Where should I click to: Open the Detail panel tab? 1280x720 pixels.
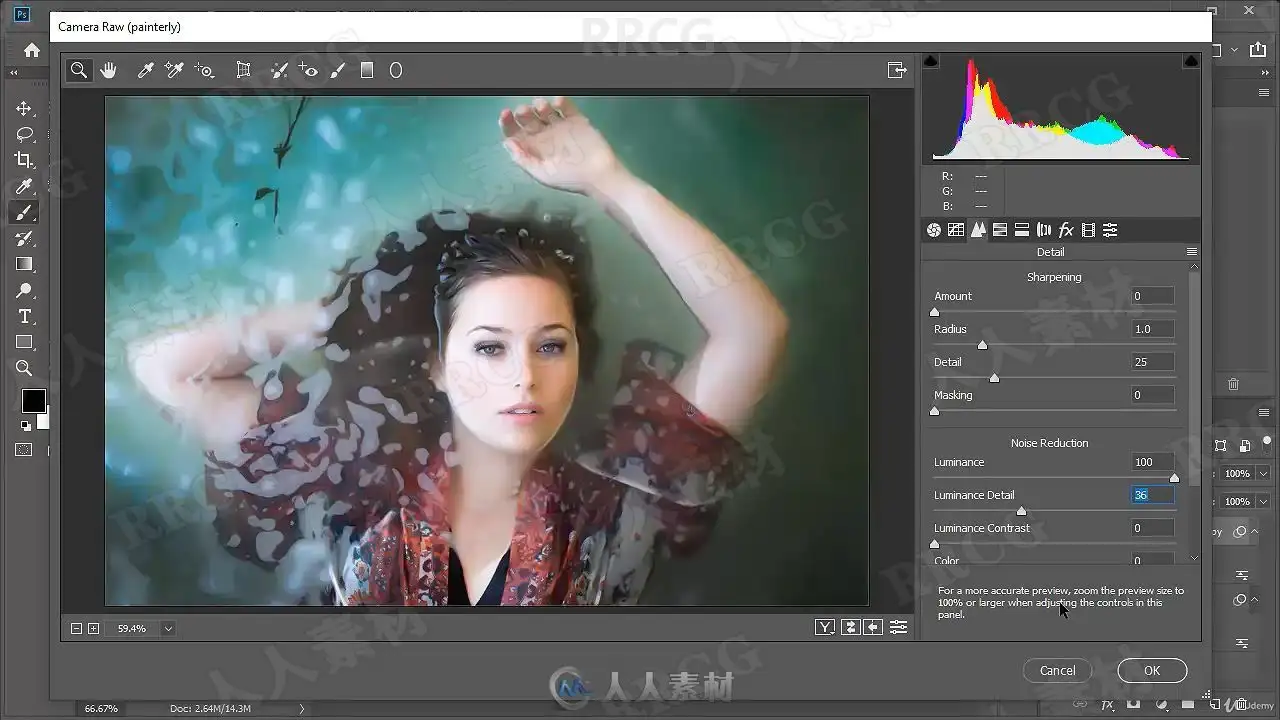coord(978,230)
